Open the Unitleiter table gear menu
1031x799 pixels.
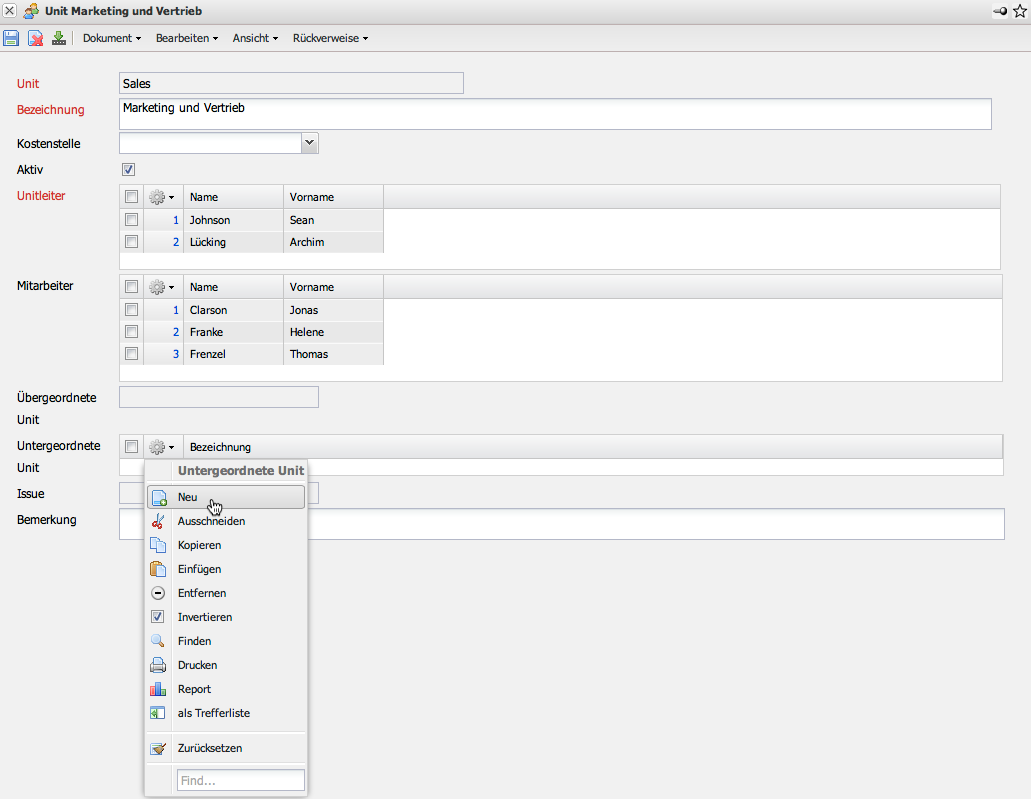click(161, 197)
